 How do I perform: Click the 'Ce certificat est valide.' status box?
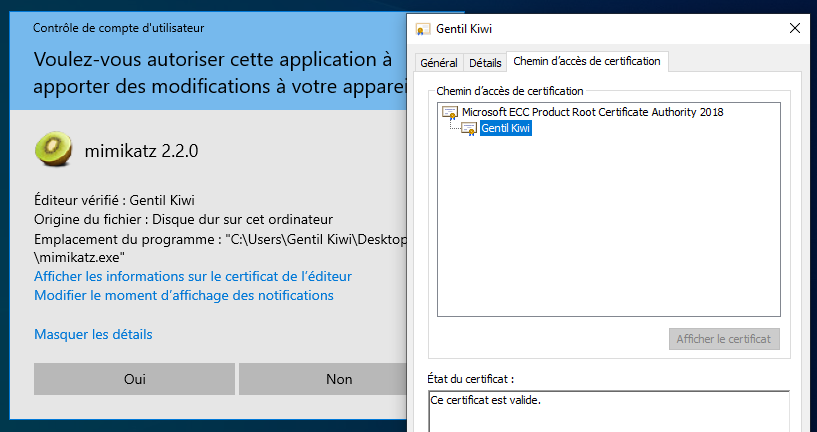click(609, 411)
